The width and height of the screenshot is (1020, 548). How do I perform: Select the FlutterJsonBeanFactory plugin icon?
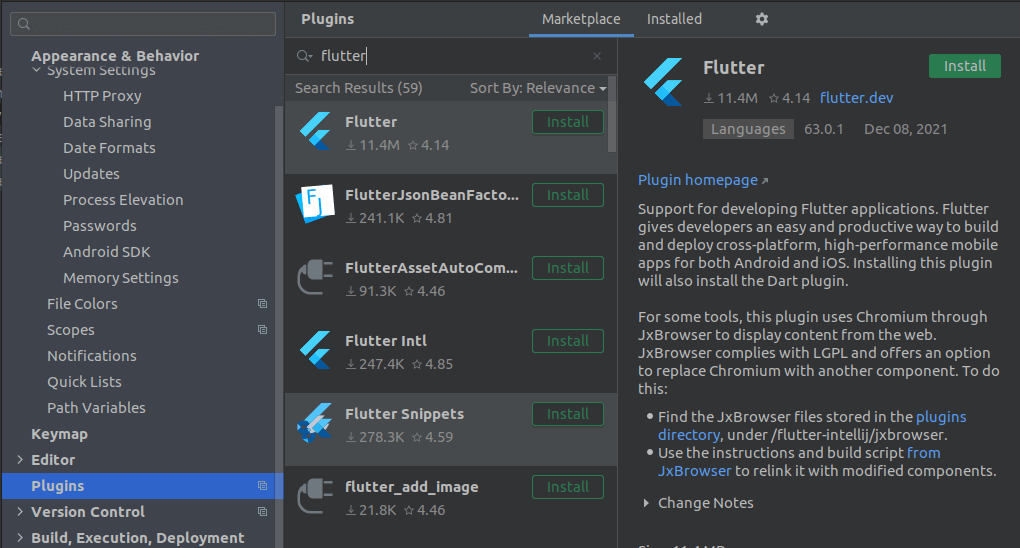click(x=315, y=205)
